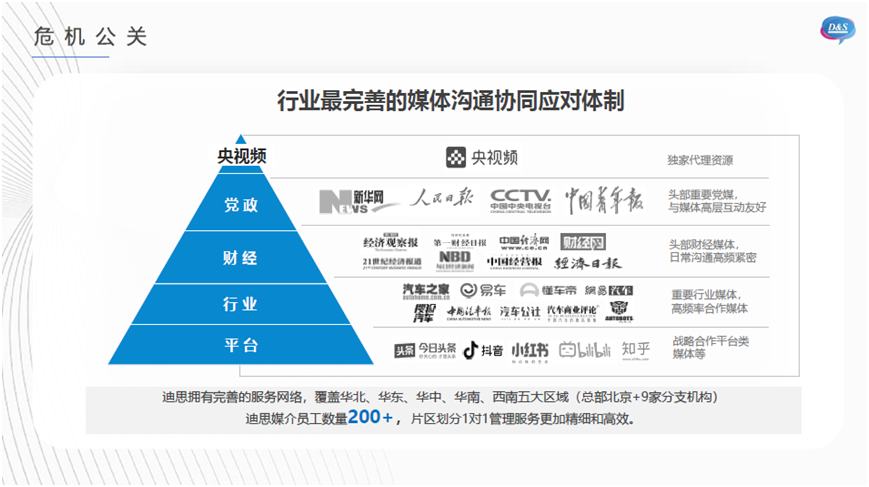Click the 危机公关 slide heading

[90, 38]
